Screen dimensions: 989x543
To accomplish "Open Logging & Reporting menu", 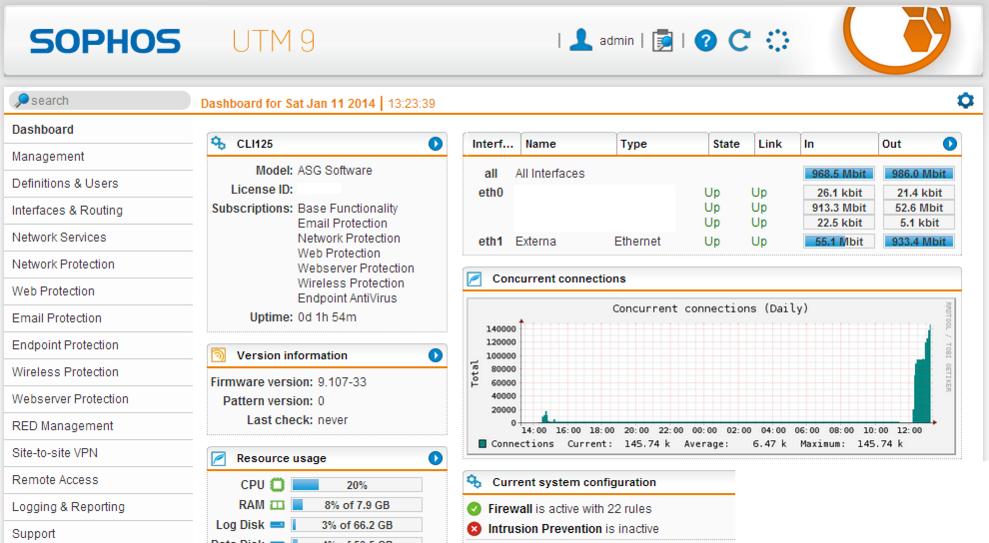I will (98, 507).
